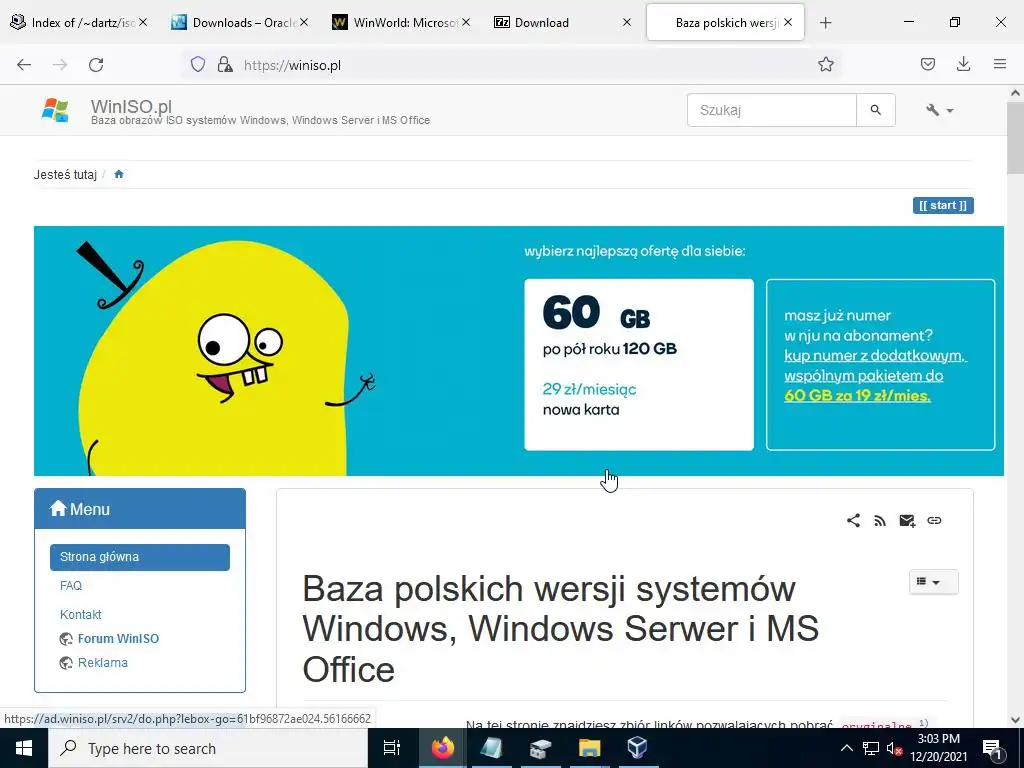The height and width of the screenshot is (768, 1024).
Task: Open Firefox from the taskbar
Action: click(442, 748)
